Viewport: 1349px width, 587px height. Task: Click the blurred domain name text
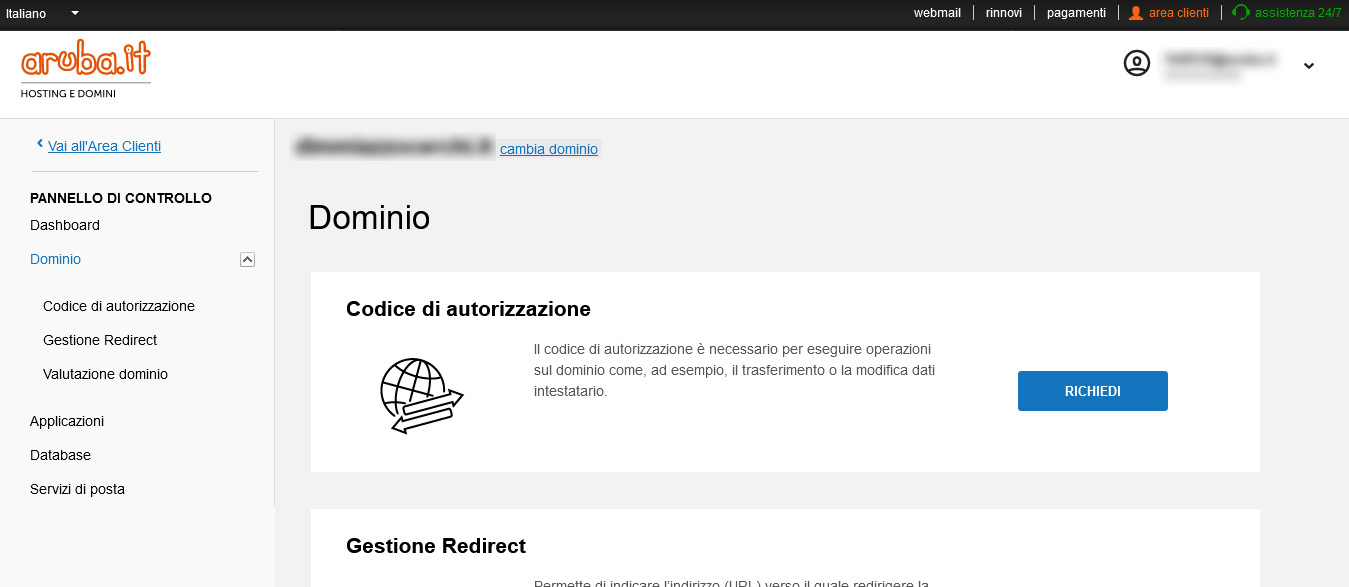click(394, 147)
